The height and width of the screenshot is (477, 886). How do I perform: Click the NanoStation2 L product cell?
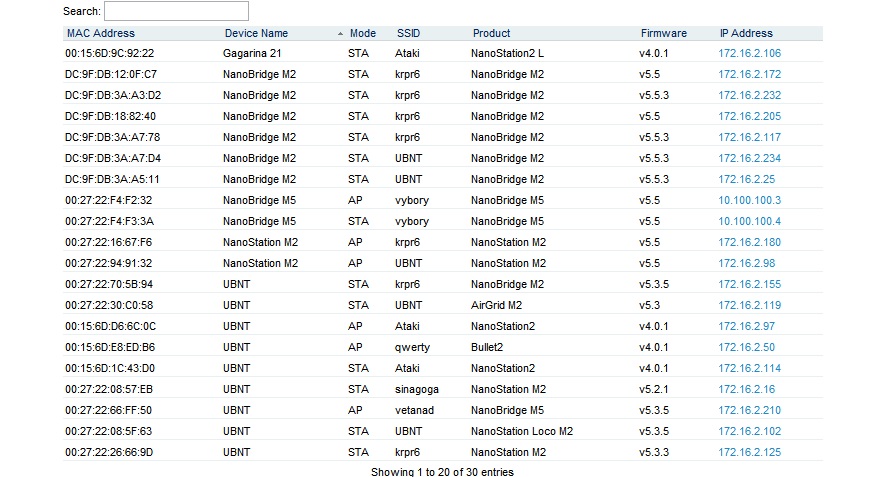[x=507, y=53]
